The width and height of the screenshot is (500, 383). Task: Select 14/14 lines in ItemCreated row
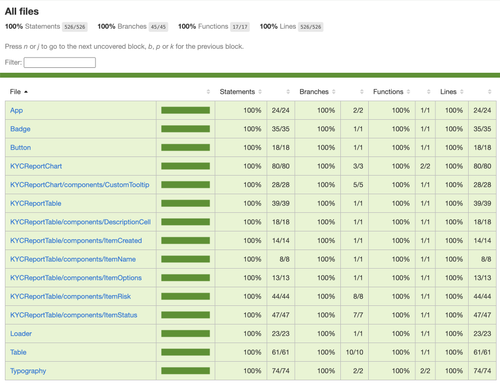482,241
